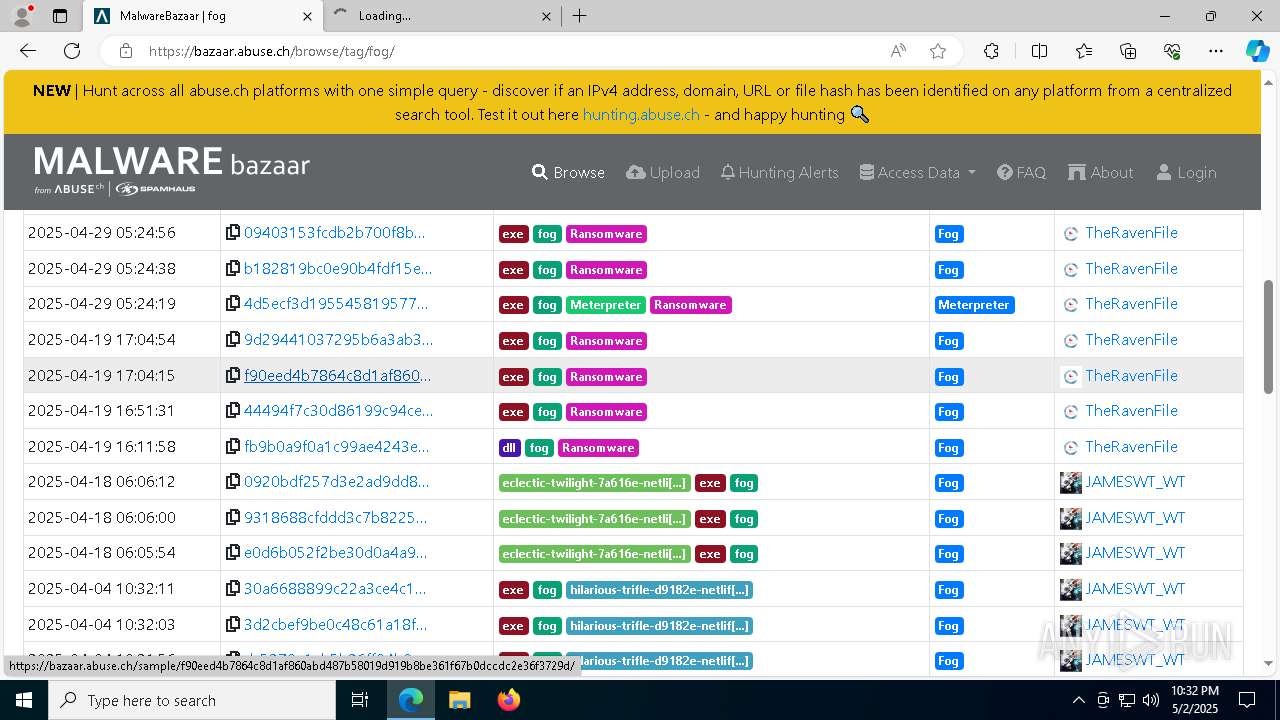Open JAMESWT_WT reporter on 06:06:12 row
1280x720 pixels.
point(1135,482)
